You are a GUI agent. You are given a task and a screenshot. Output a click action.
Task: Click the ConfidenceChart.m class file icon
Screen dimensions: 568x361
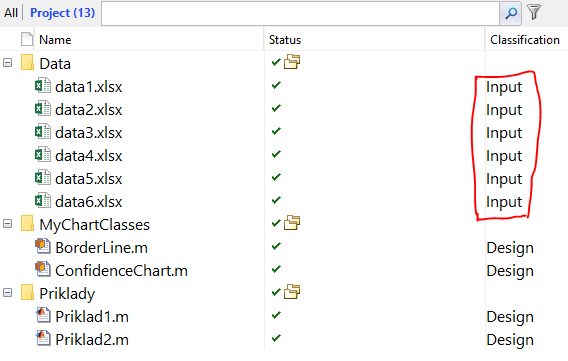[x=43, y=270]
